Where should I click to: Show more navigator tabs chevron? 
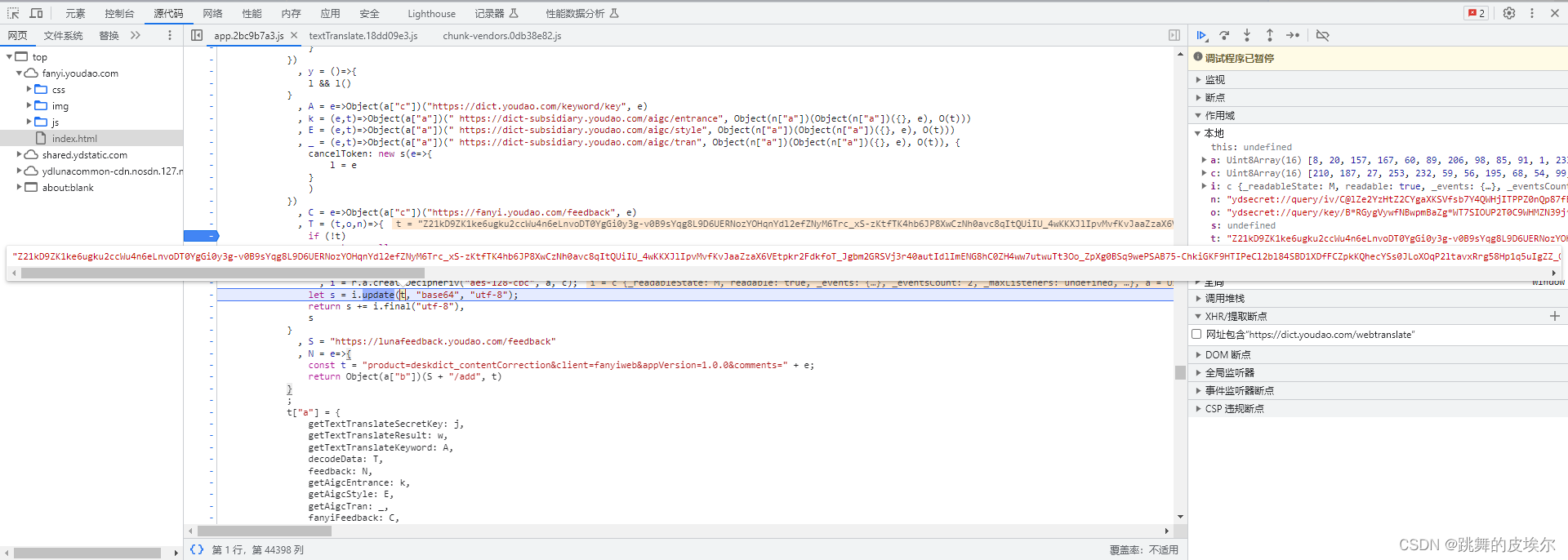tap(136, 35)
